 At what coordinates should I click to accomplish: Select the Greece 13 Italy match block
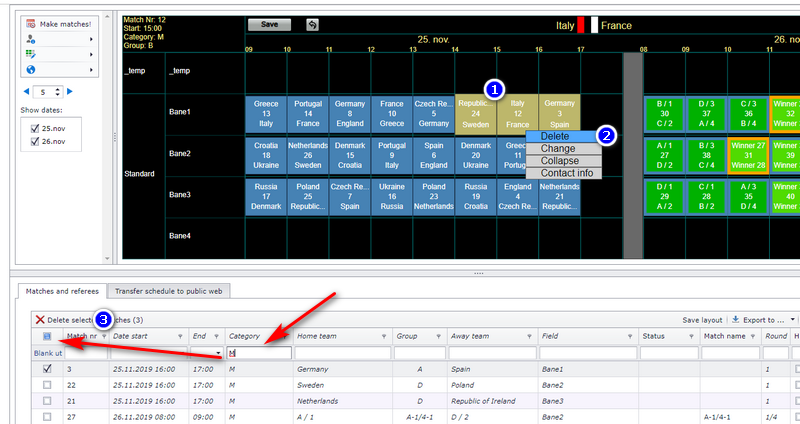coord(266,113)
